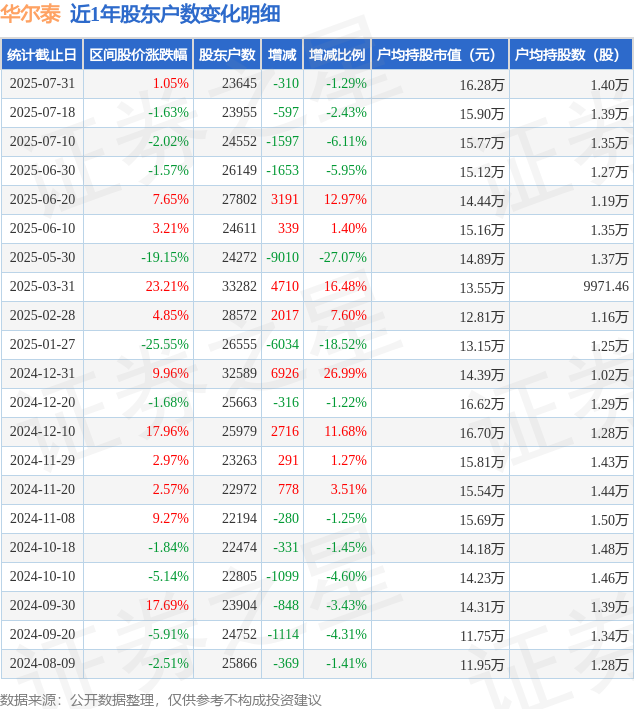Click the price change value 17.96%
Viewport: 634px width, 709px height.
167,431
